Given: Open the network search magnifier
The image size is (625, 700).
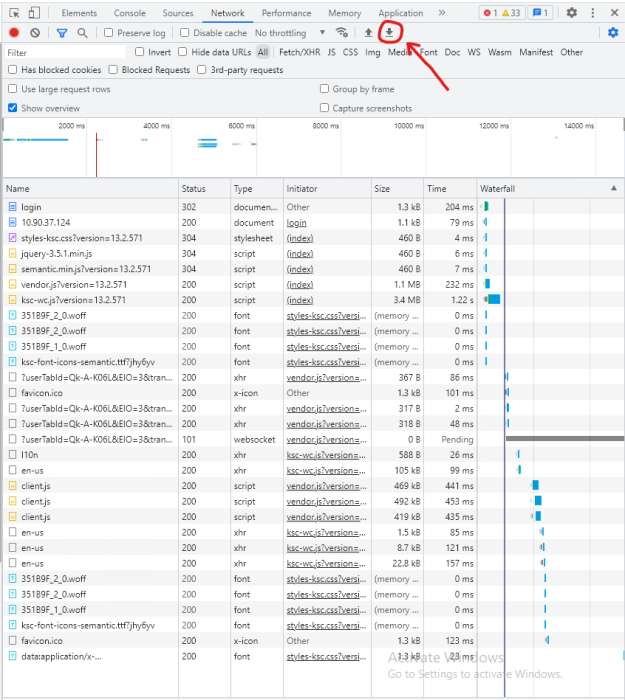Looking at the screenshot, I should click(x=82, y=33).
